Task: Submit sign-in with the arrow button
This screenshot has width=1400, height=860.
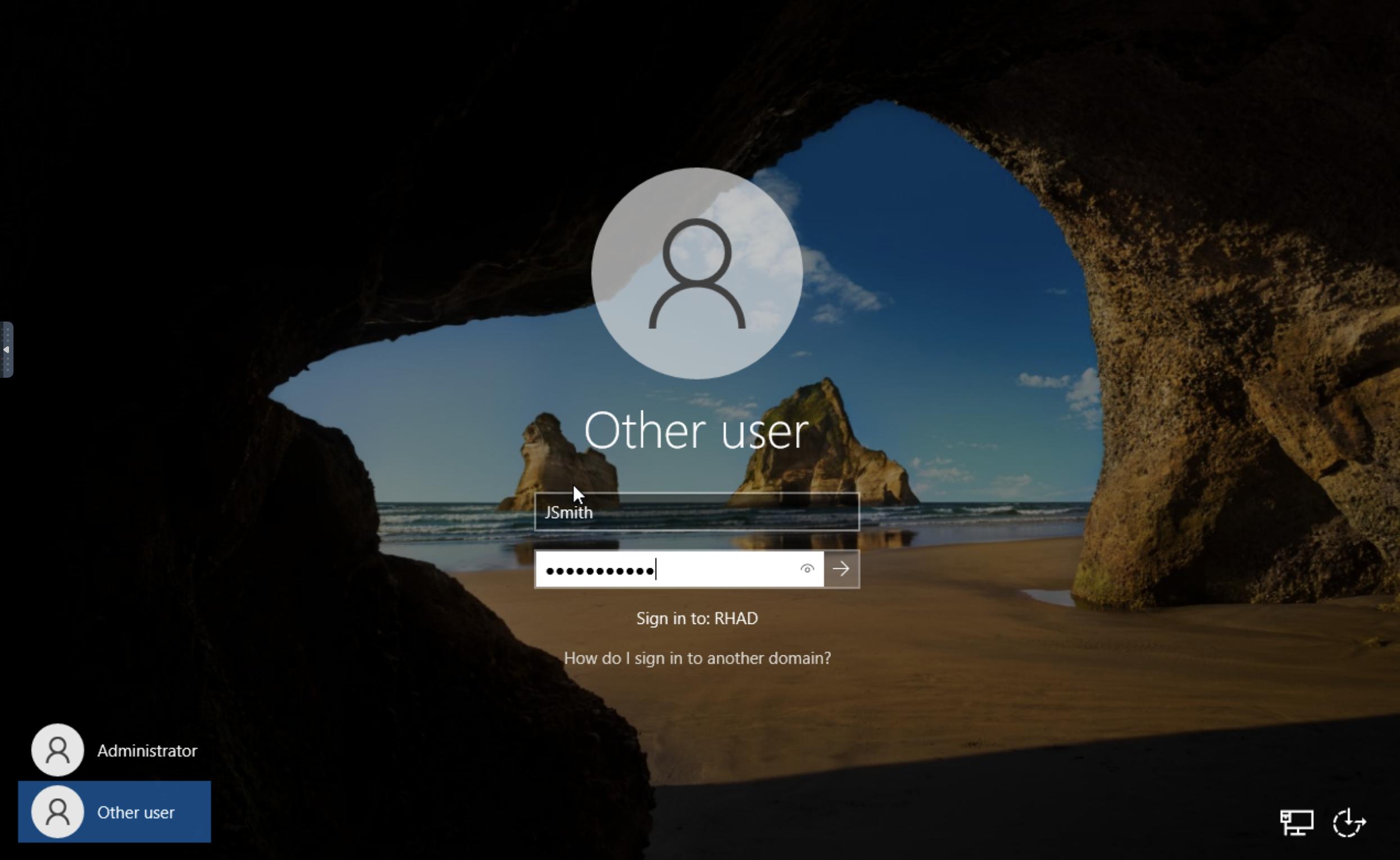Action: point(841,569)
